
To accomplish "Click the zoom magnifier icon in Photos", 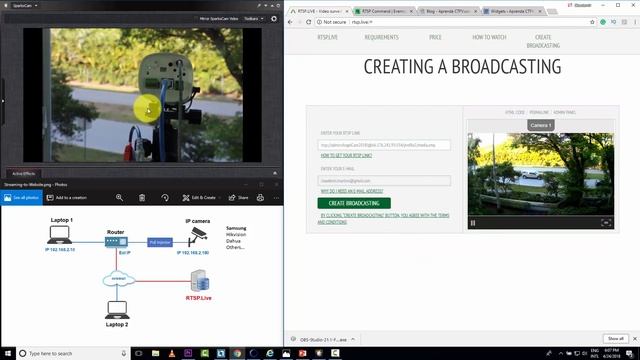I will [119, 198].
